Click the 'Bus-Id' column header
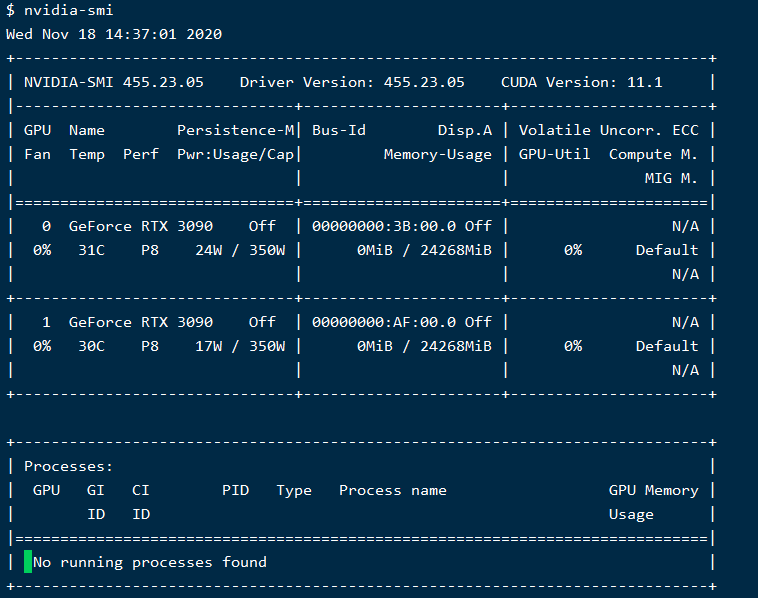The image size is (758, 598). (x=339, y=130)
